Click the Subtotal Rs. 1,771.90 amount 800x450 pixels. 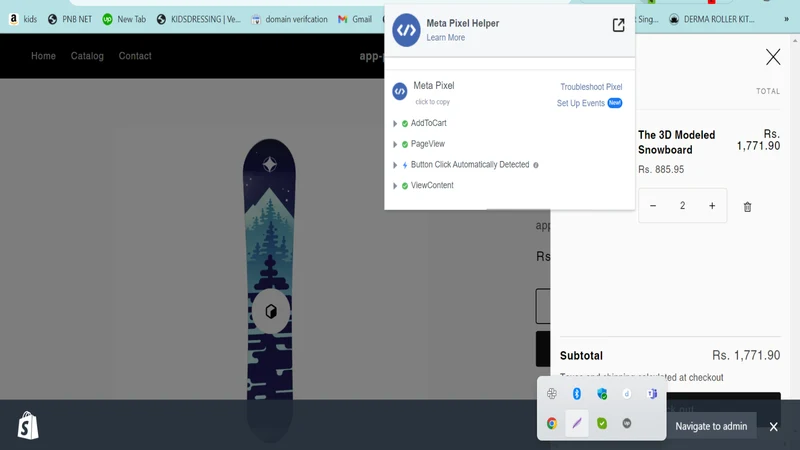[x=746, y=356]
